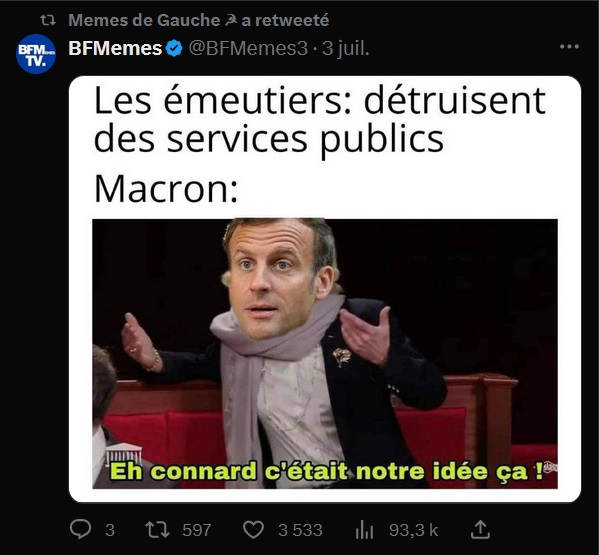Screen dimensions: 599x555
Task: View who retweeted via the 597 count
Action: pyautogui.click(x=196, y=530)
